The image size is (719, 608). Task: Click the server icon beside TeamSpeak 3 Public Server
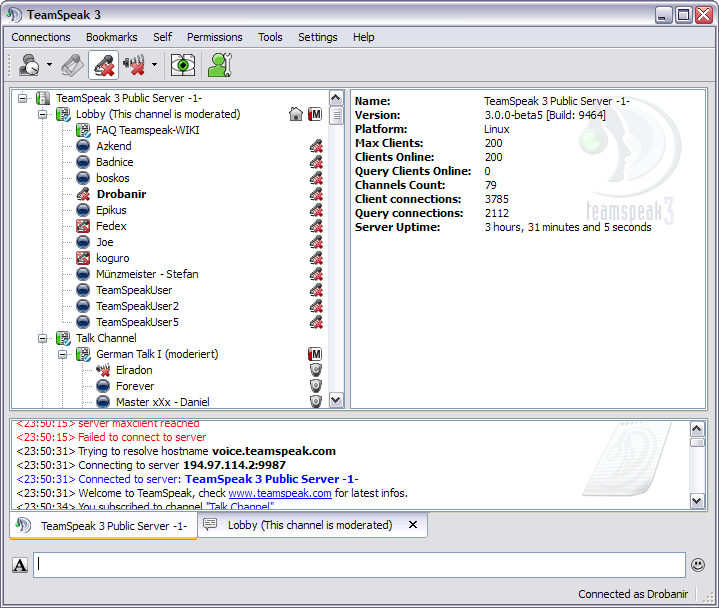point(43,98)
